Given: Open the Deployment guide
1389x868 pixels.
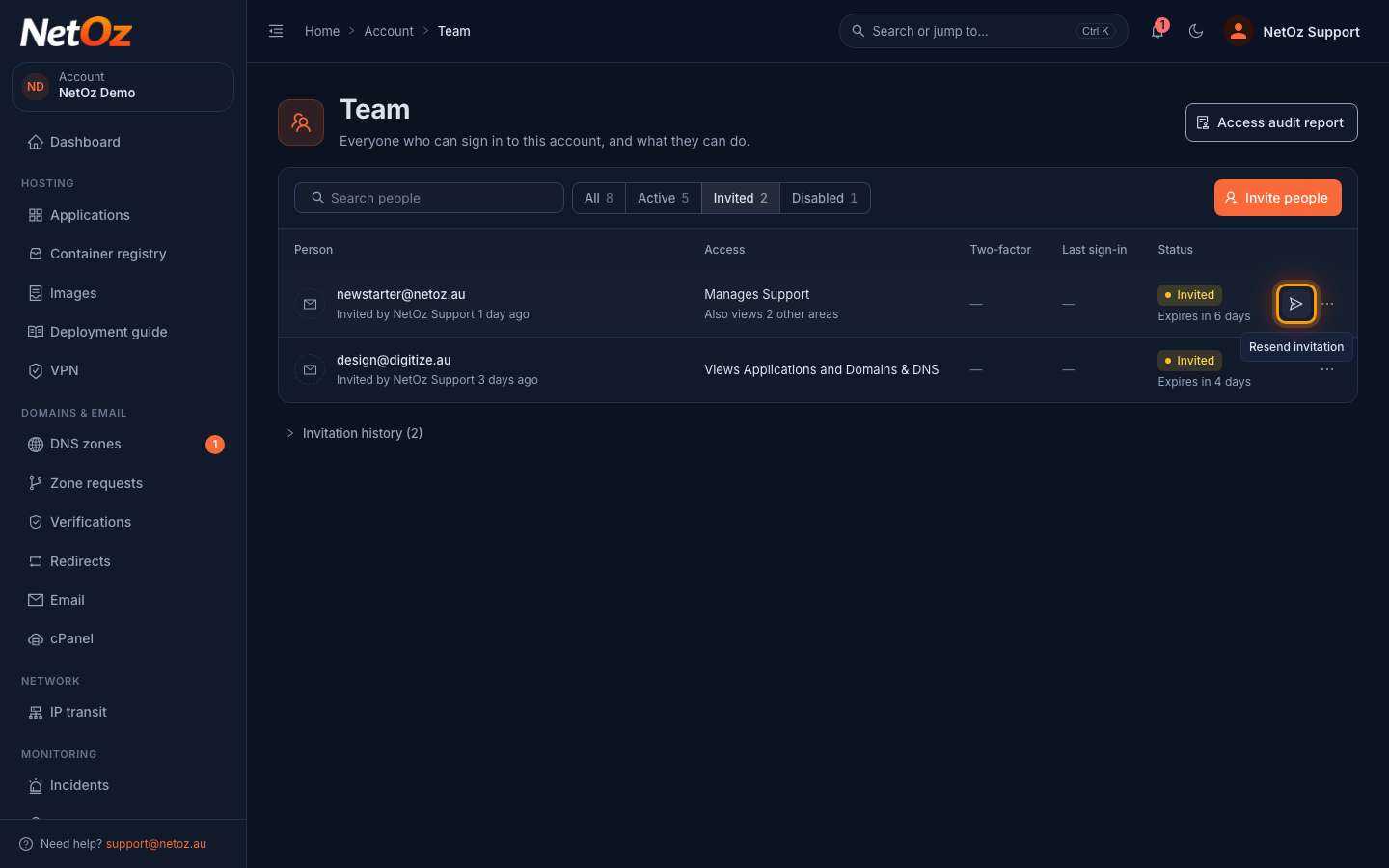Looking at the screenshot, I should pyautogui.click(x=123, y=332).
